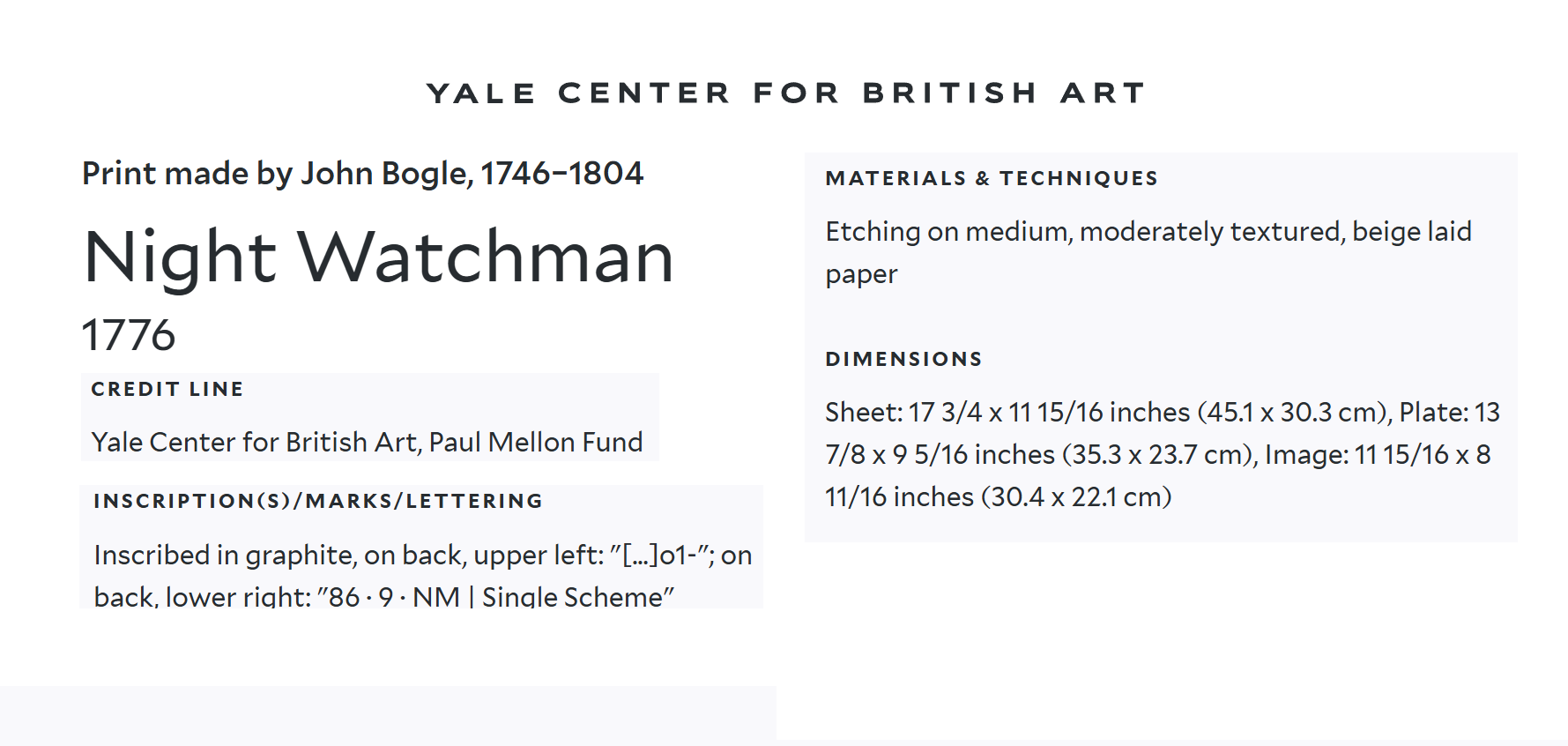Click the Credit Line heading
This screenshot has width=1568, height=746.
click(x=167, y=389)
